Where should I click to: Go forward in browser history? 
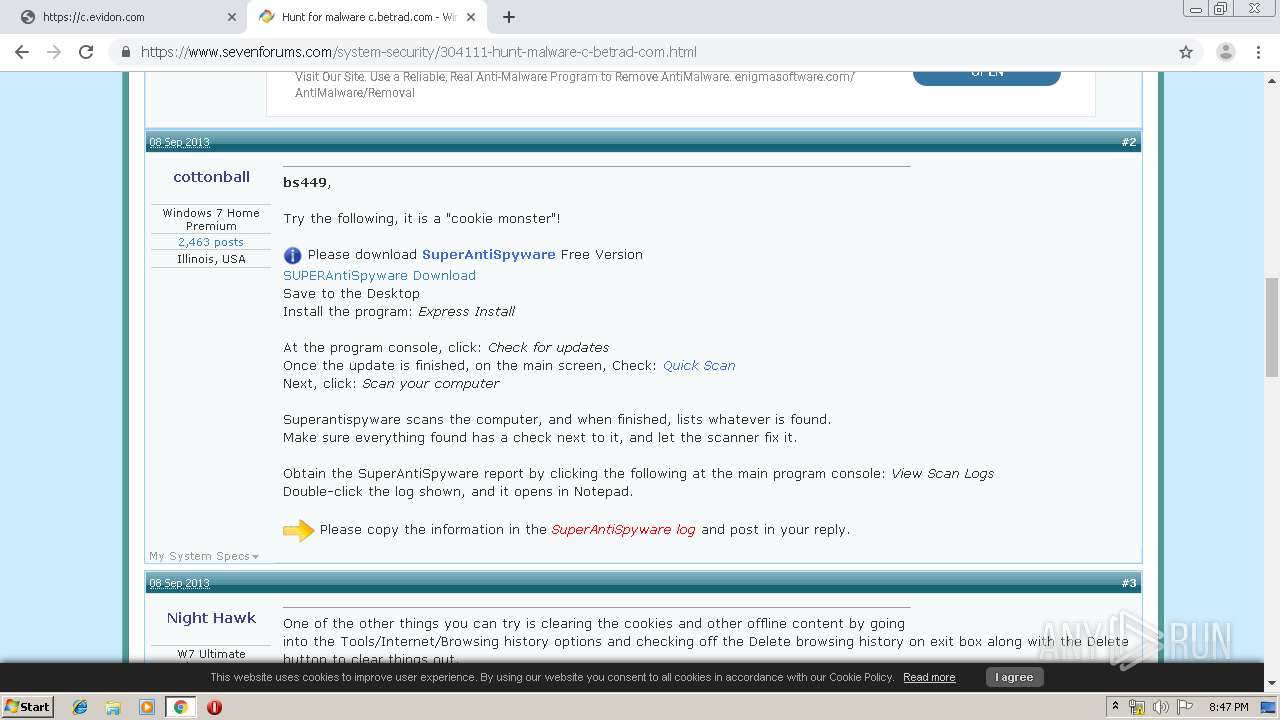54,52
